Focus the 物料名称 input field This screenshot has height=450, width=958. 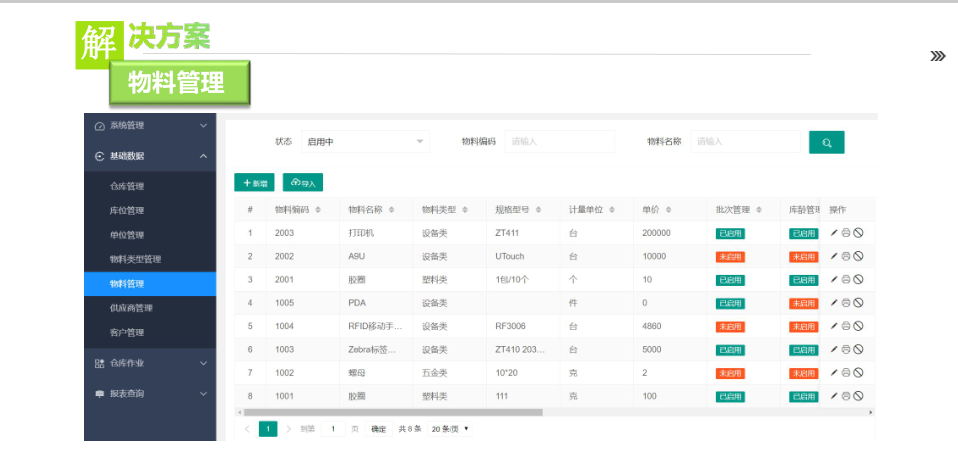[x=745, y=142]
